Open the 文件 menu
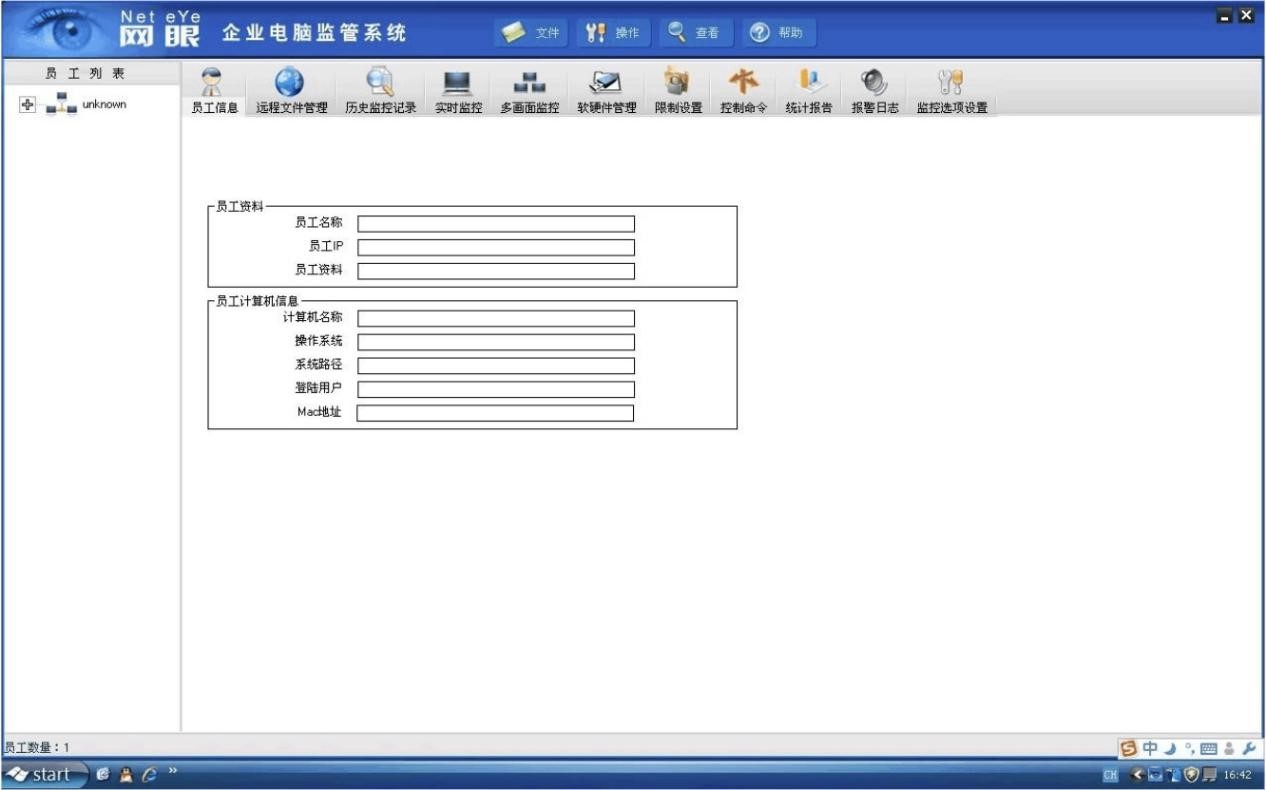Viewport: 1266px width, 790px height. [x=533, y=33]
